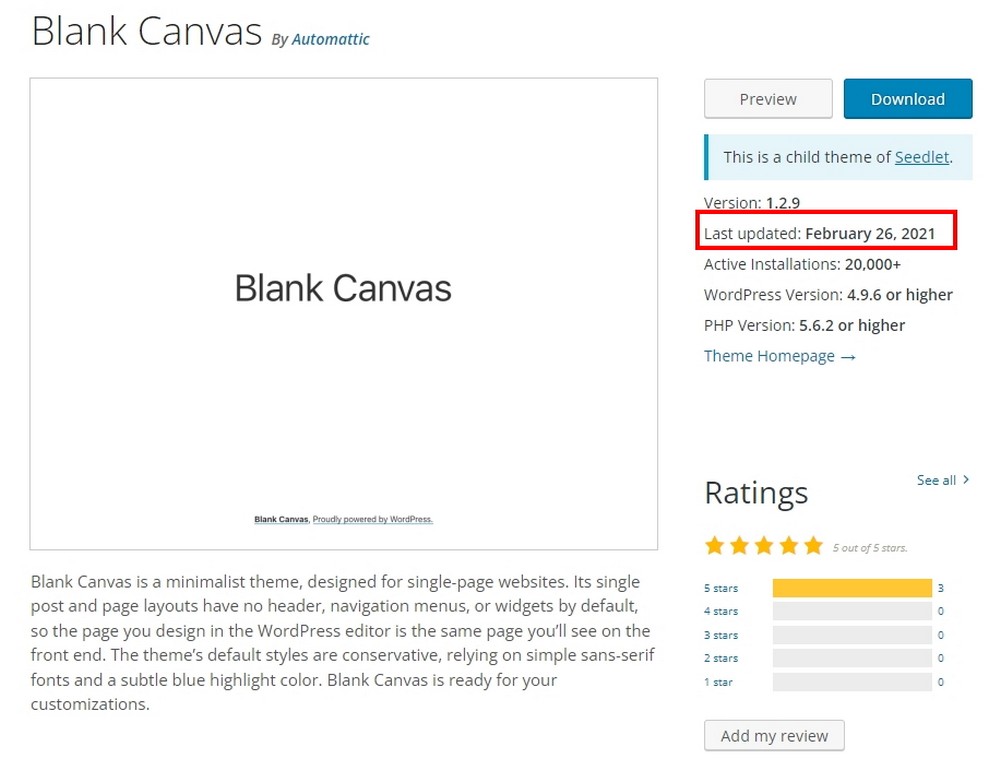Filter reviews by 4 stars

[721, 611]
